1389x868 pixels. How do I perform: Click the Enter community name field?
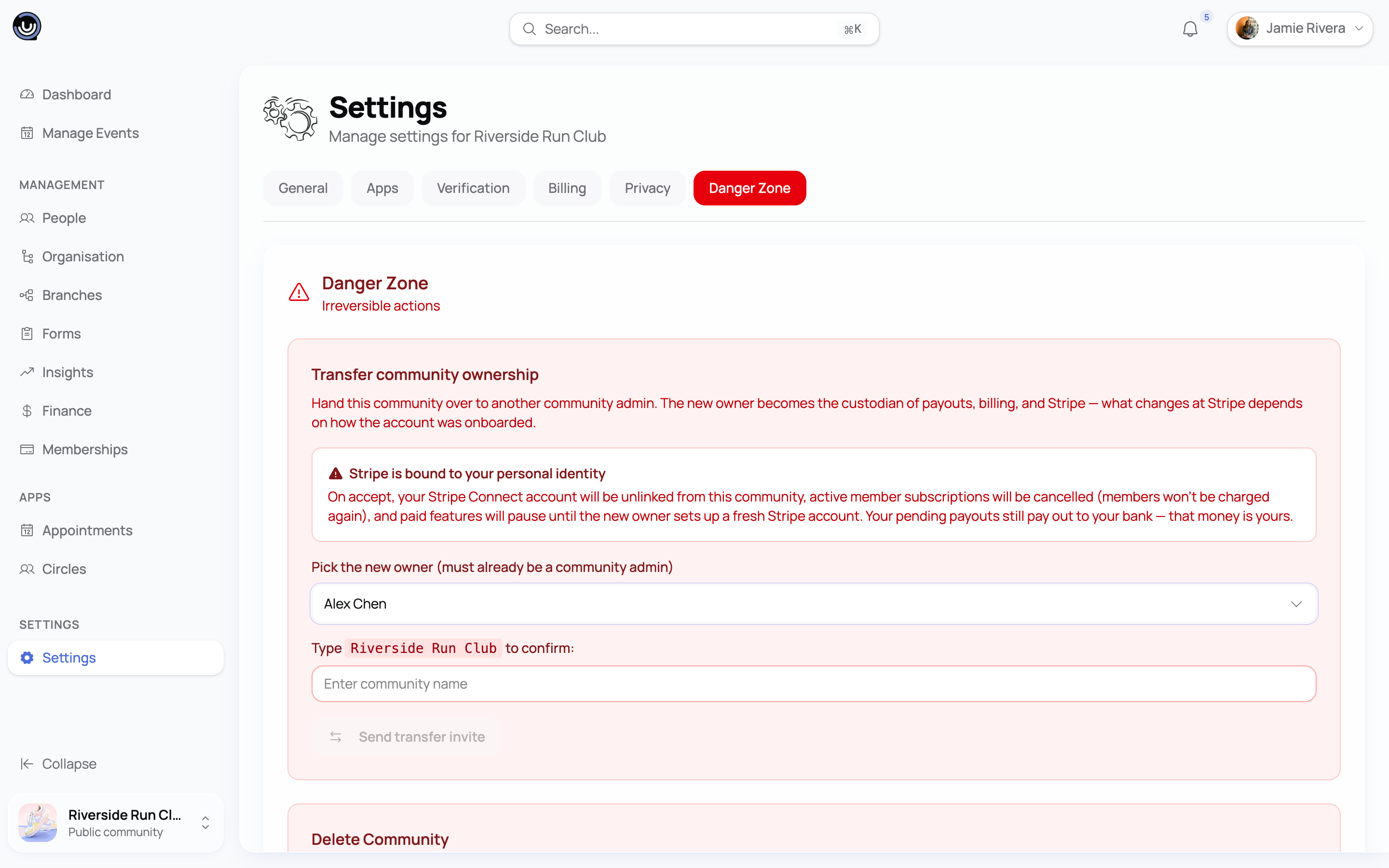pos(813,684)
